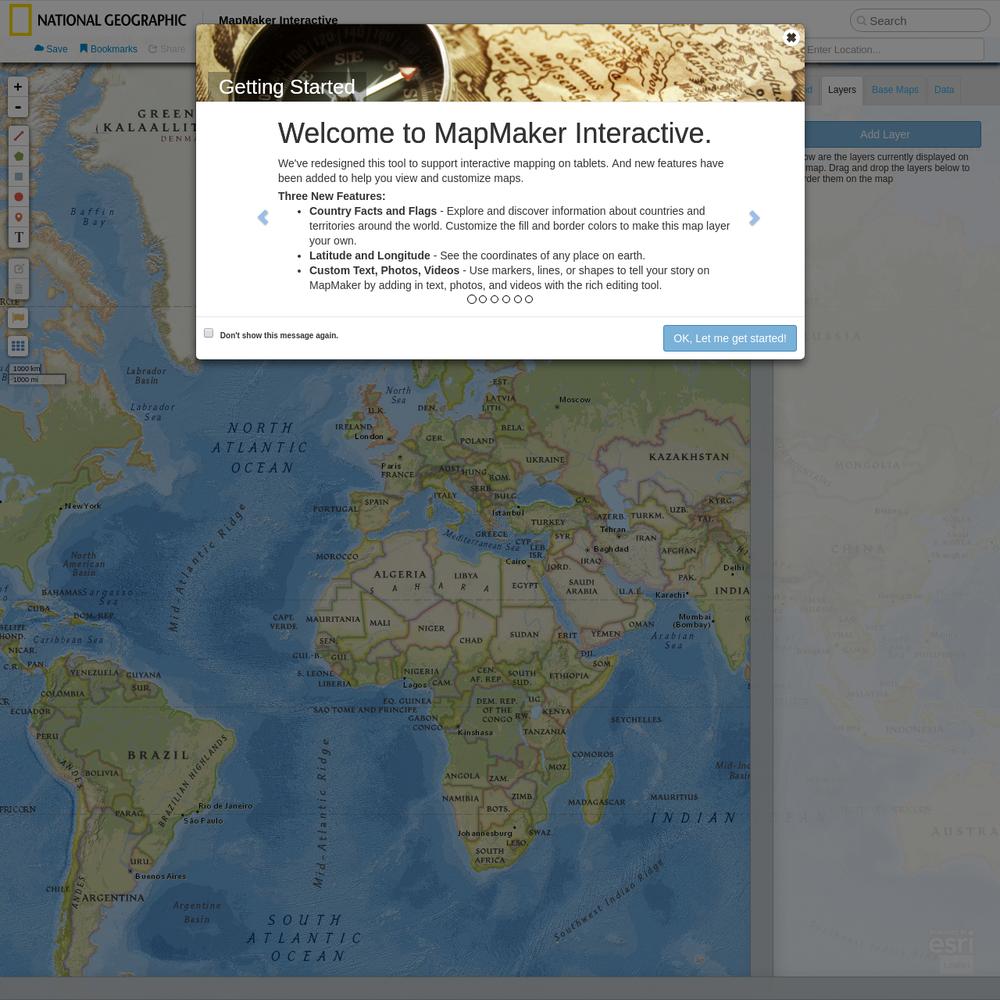Select the fifth slide indicator dot

517,299
